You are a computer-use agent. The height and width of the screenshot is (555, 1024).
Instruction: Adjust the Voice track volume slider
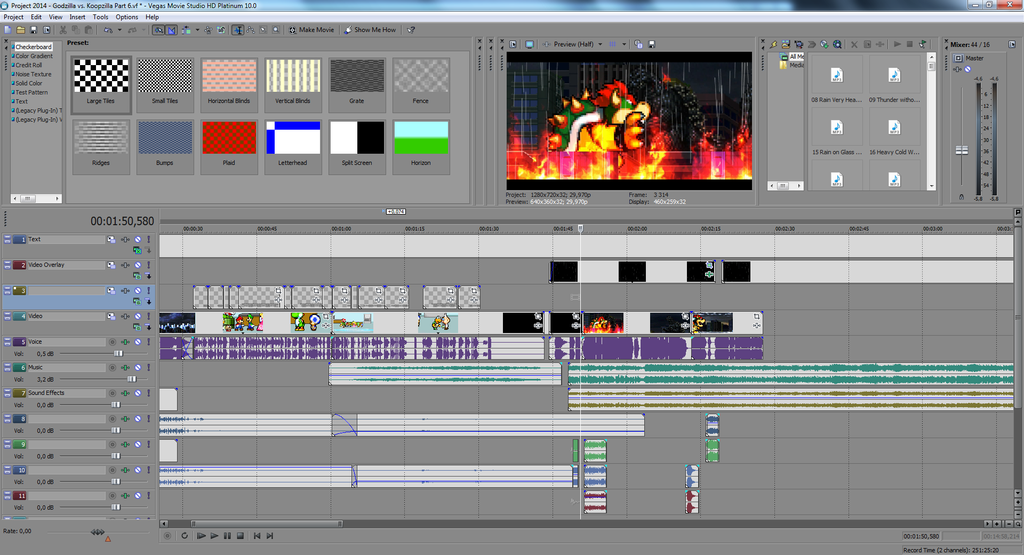[x=118, y=353]
